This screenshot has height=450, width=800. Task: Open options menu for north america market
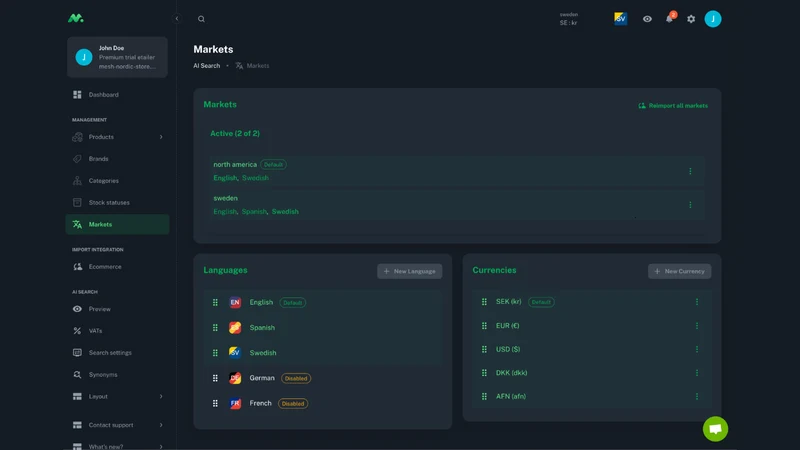(x=690, y=171)
